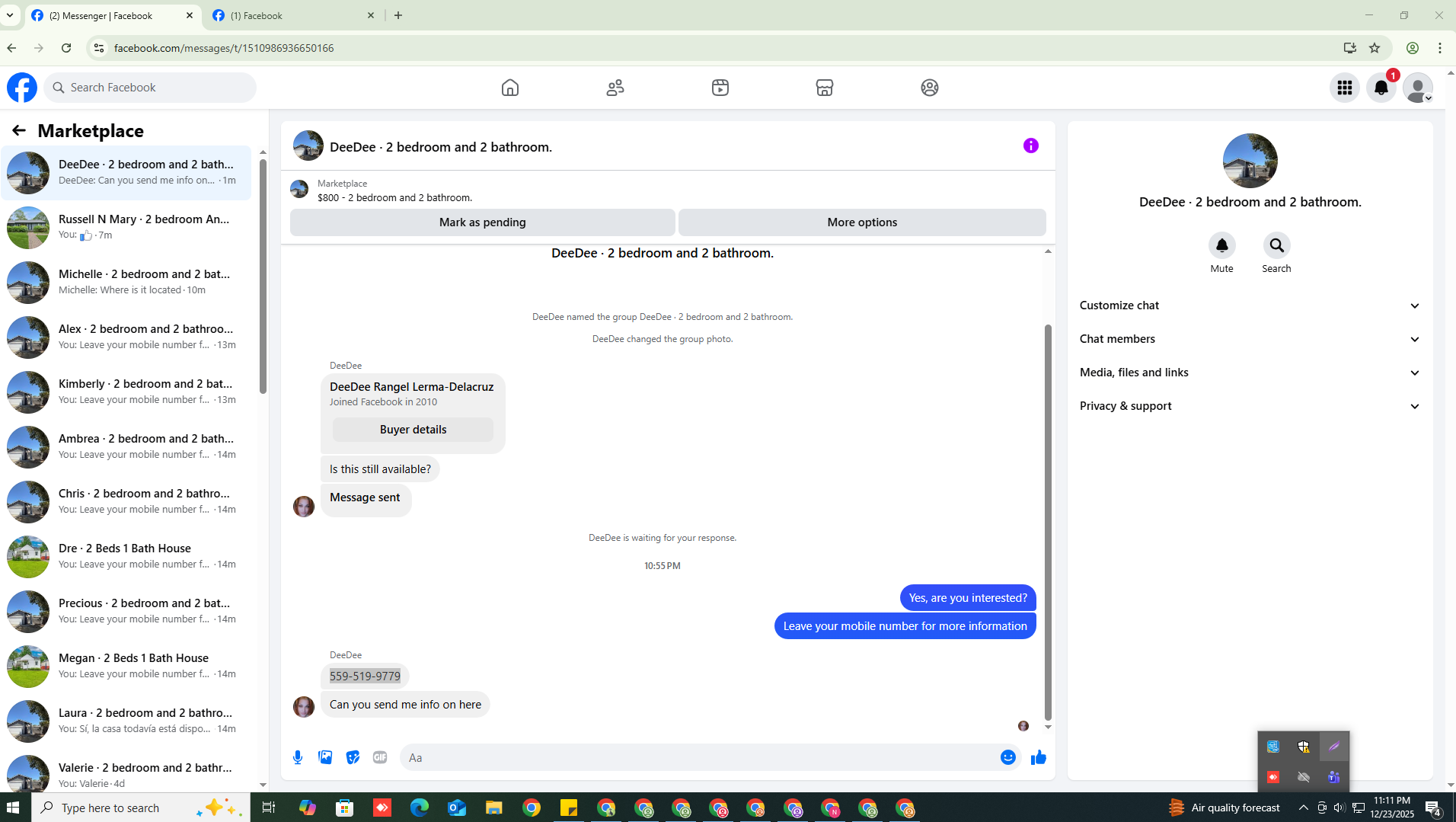Open Chris conversation

pos(126,502)
